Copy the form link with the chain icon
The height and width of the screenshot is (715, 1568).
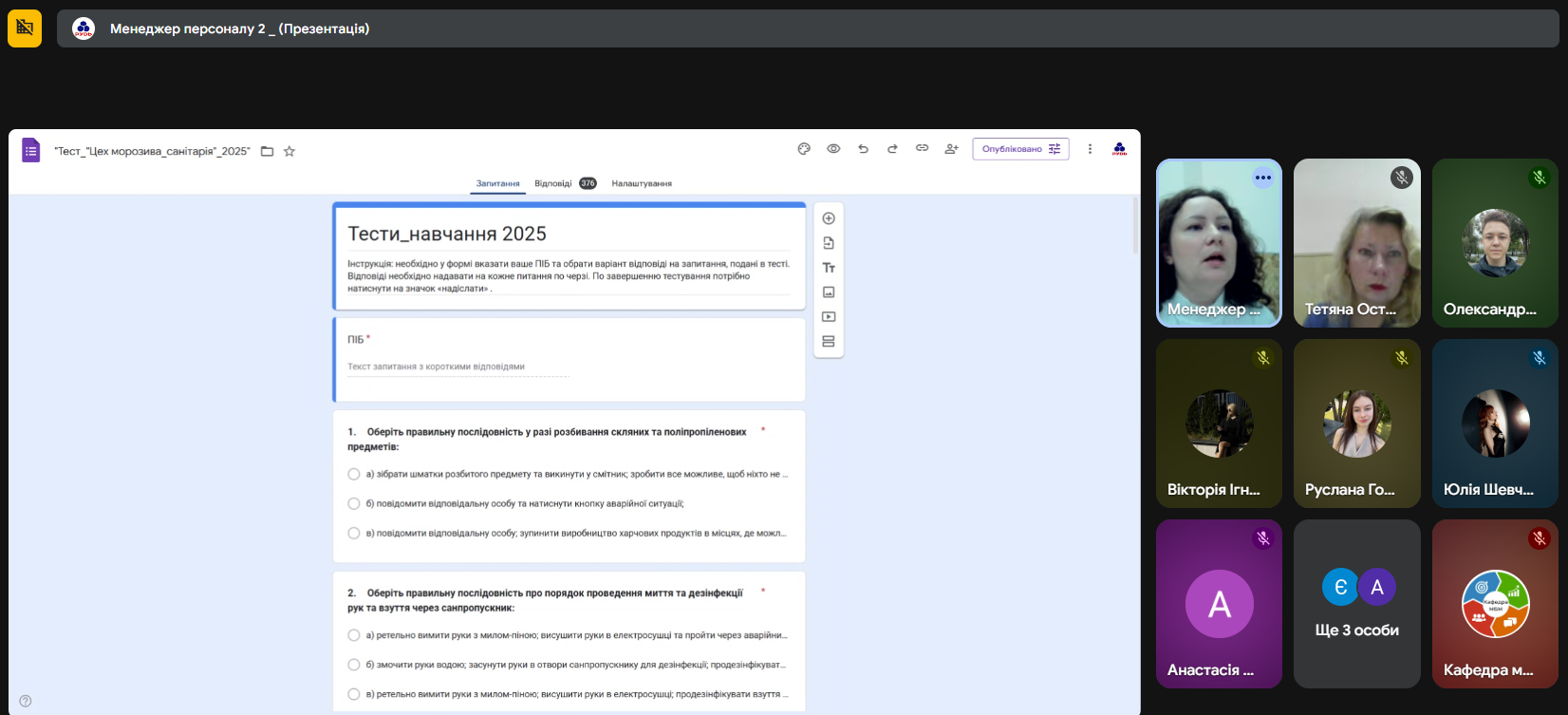922,149
